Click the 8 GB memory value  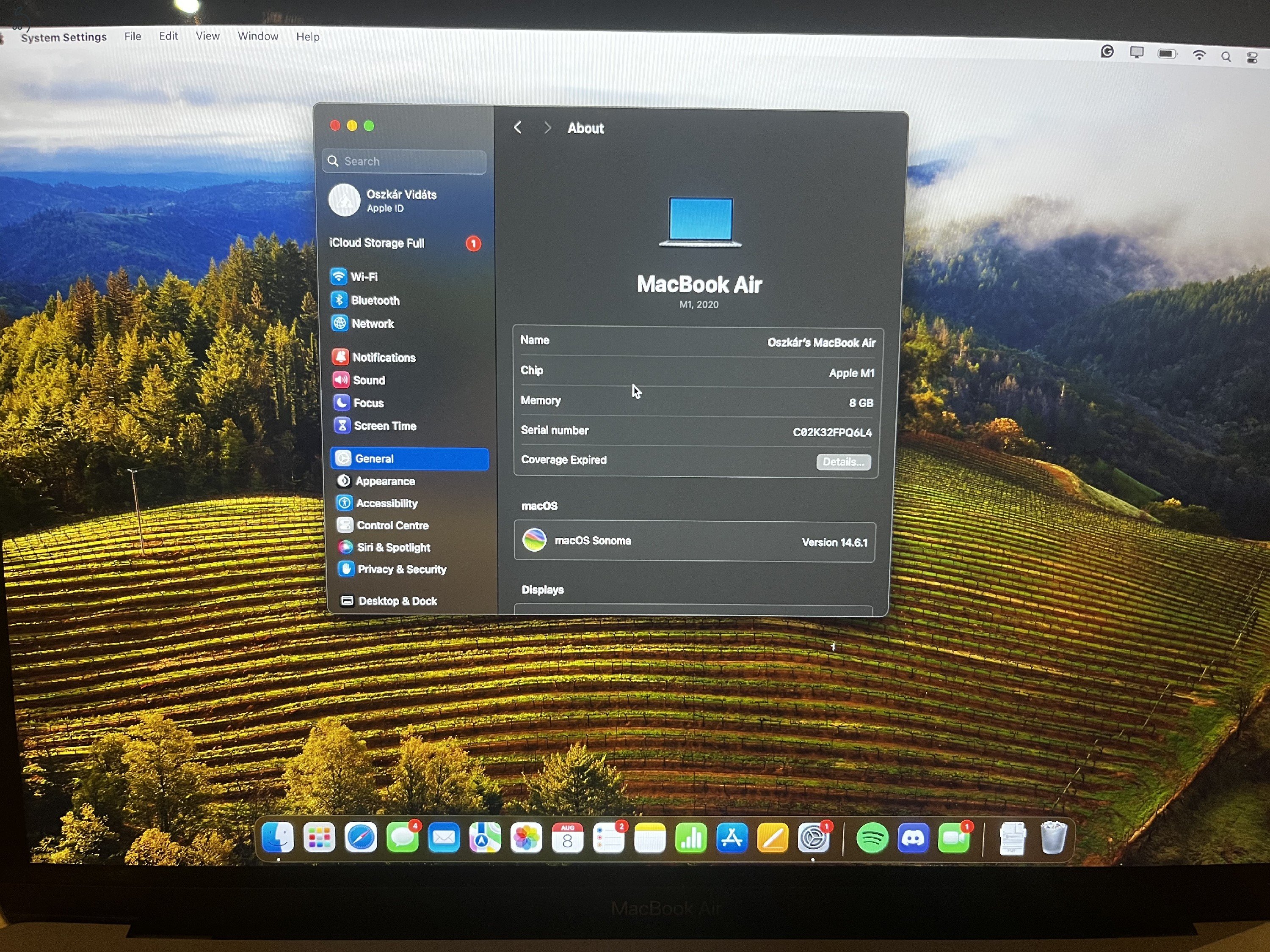[861, 403]
